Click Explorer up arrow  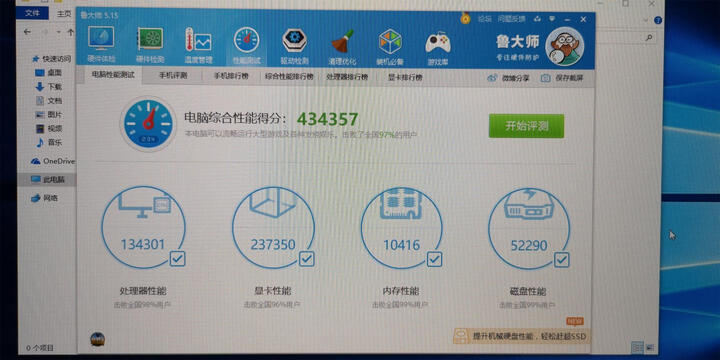click(71, 32)
